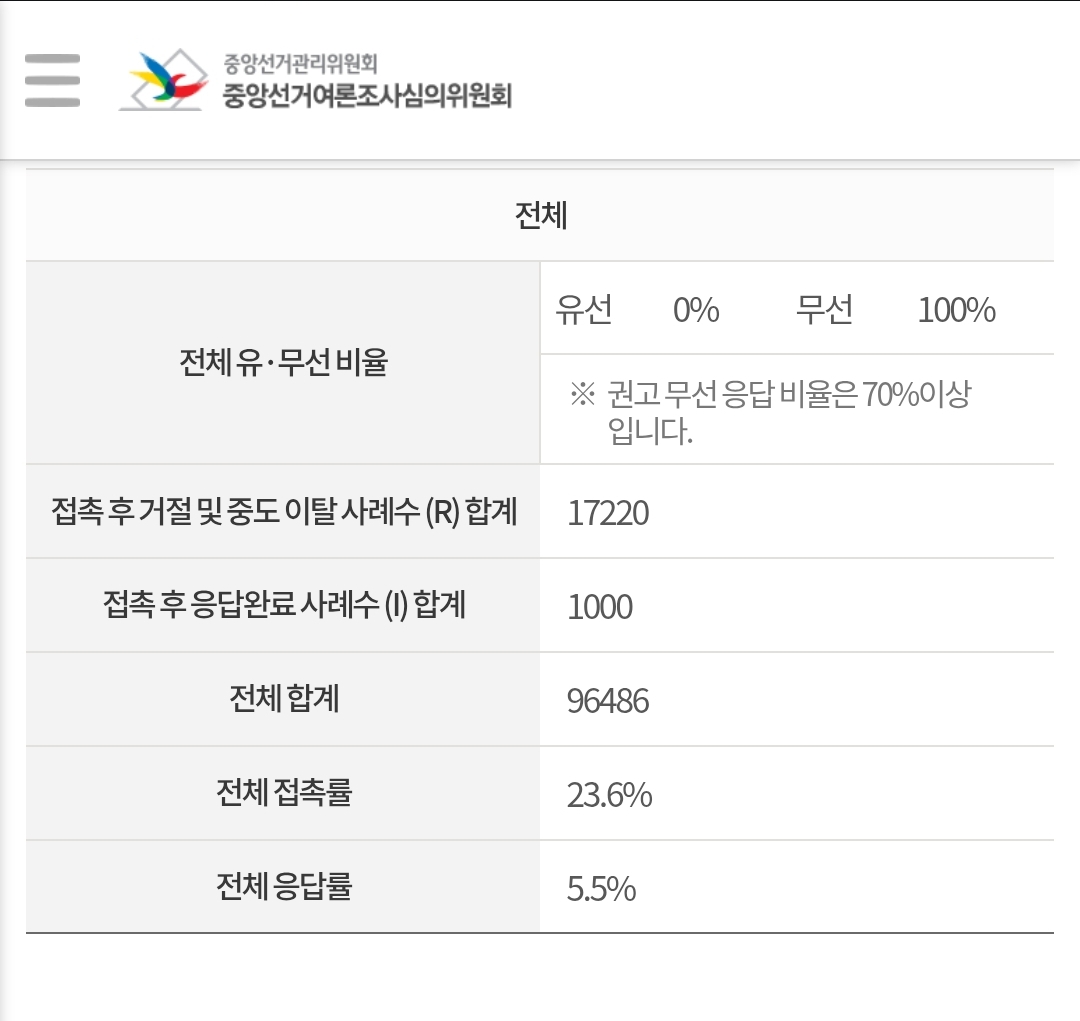Select the 무선 label

tap(824, 310)
